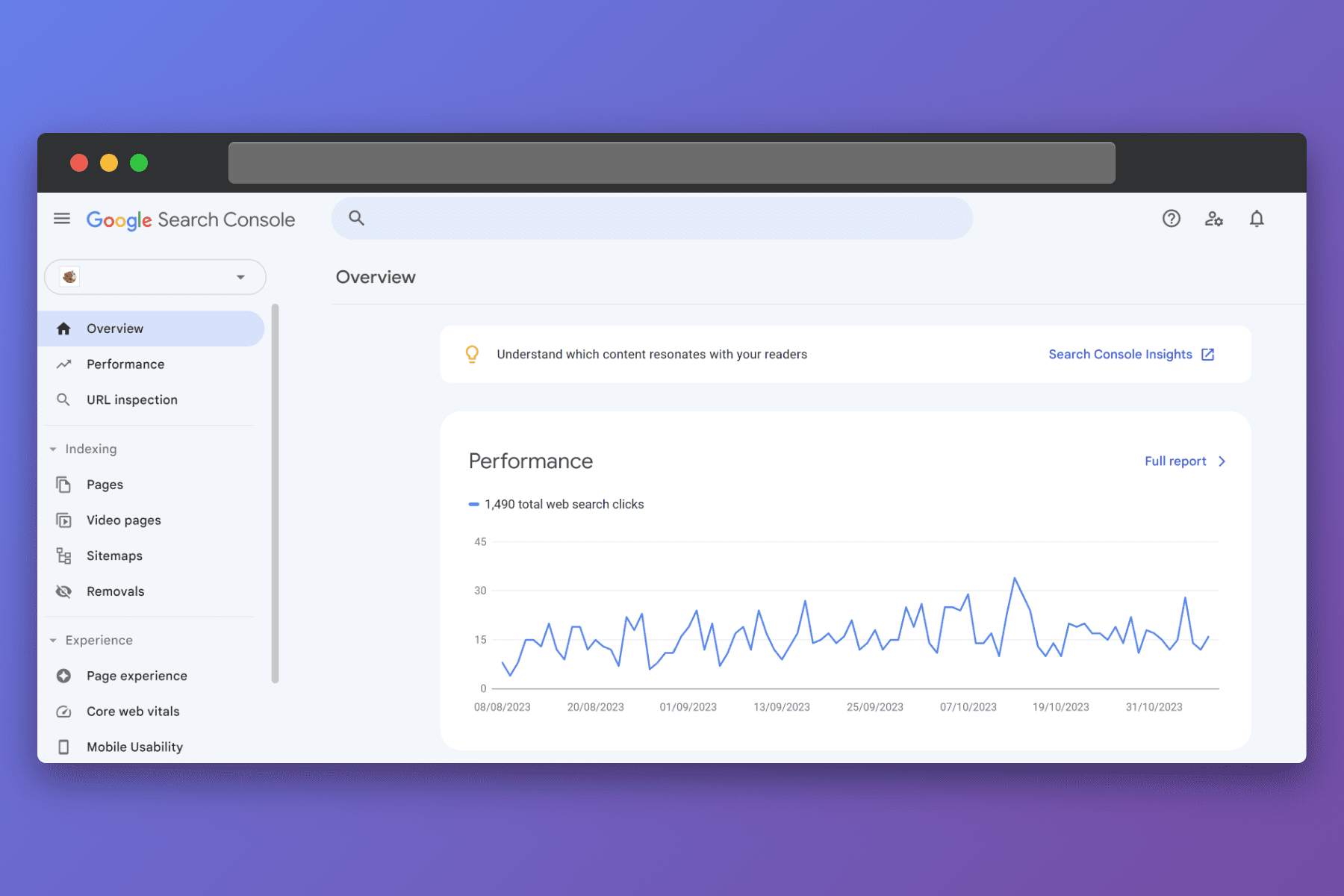Minimize window with yellow traffic light
The width and height of the screenshot is (1344, 896).
coord(109,163)
